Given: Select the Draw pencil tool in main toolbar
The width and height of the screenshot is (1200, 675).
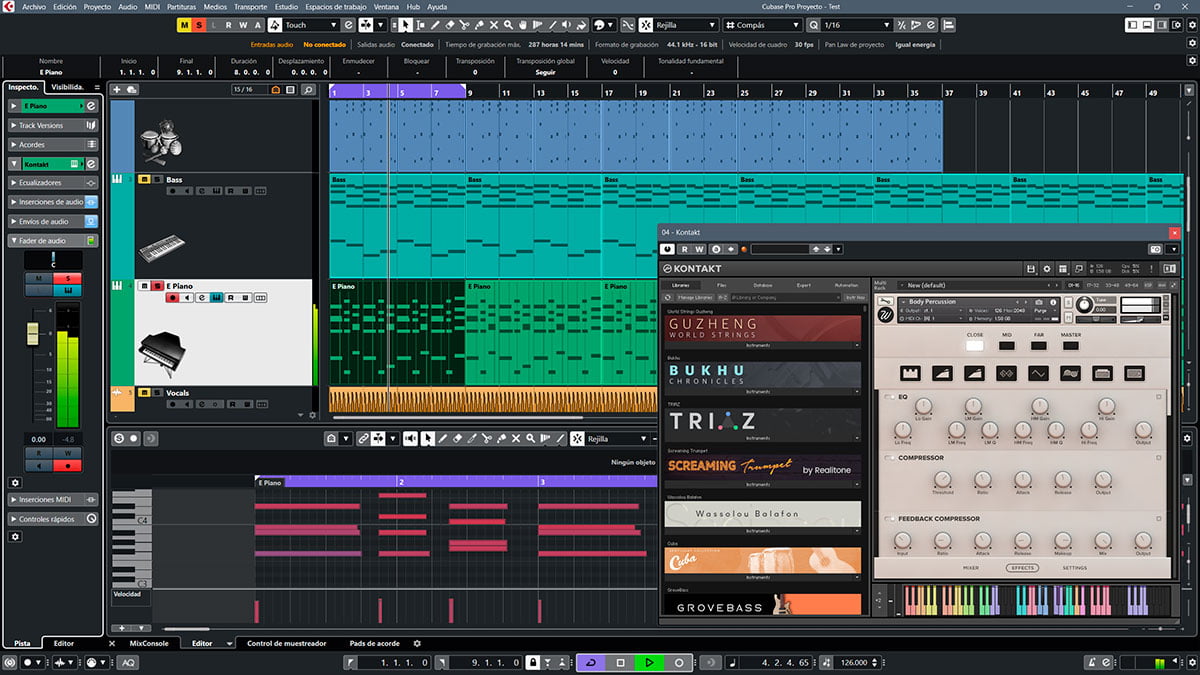Looking at the screenshot, I should [x=435, y=24].
